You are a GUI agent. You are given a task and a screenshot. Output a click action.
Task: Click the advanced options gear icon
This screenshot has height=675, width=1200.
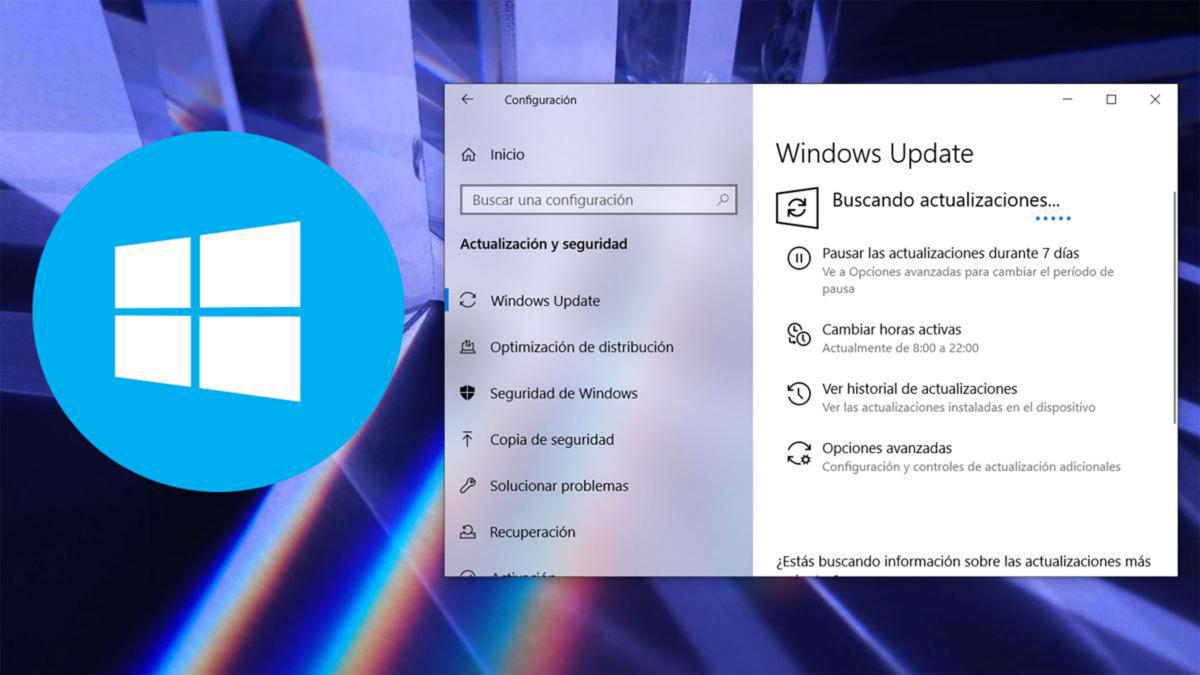point(798,454)
